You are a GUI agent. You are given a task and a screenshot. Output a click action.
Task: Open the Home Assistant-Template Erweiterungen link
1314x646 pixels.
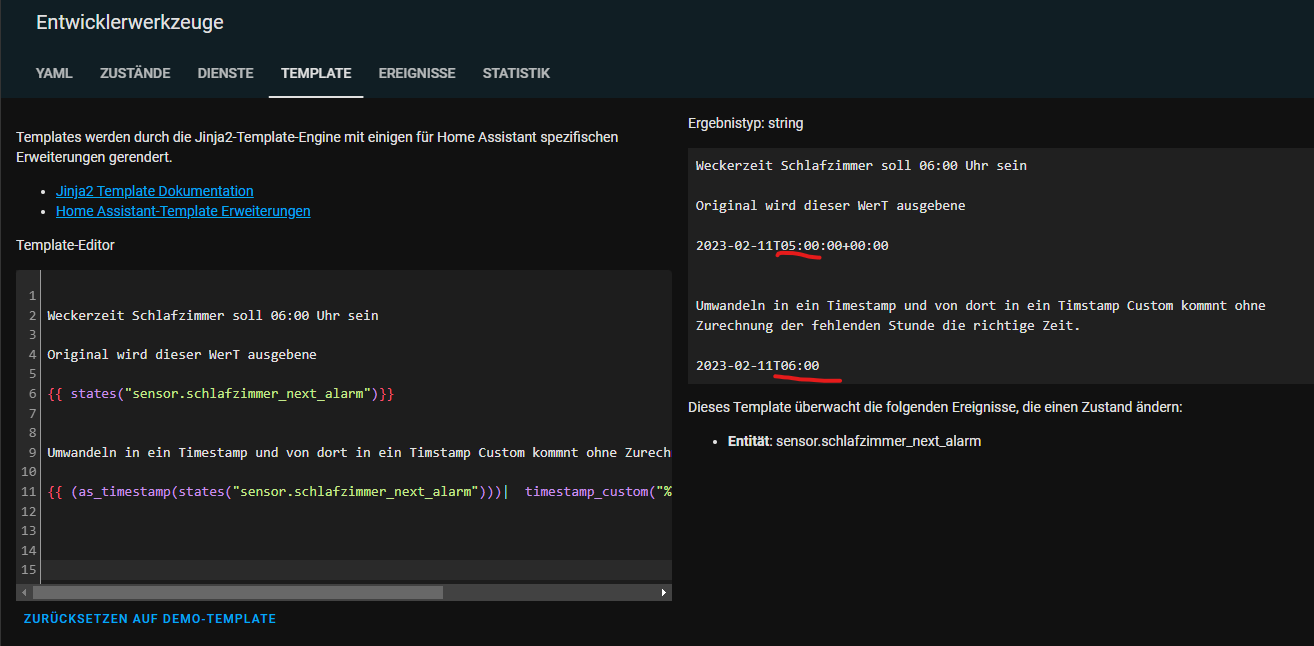pyautogui.click(x=183, y=211)
